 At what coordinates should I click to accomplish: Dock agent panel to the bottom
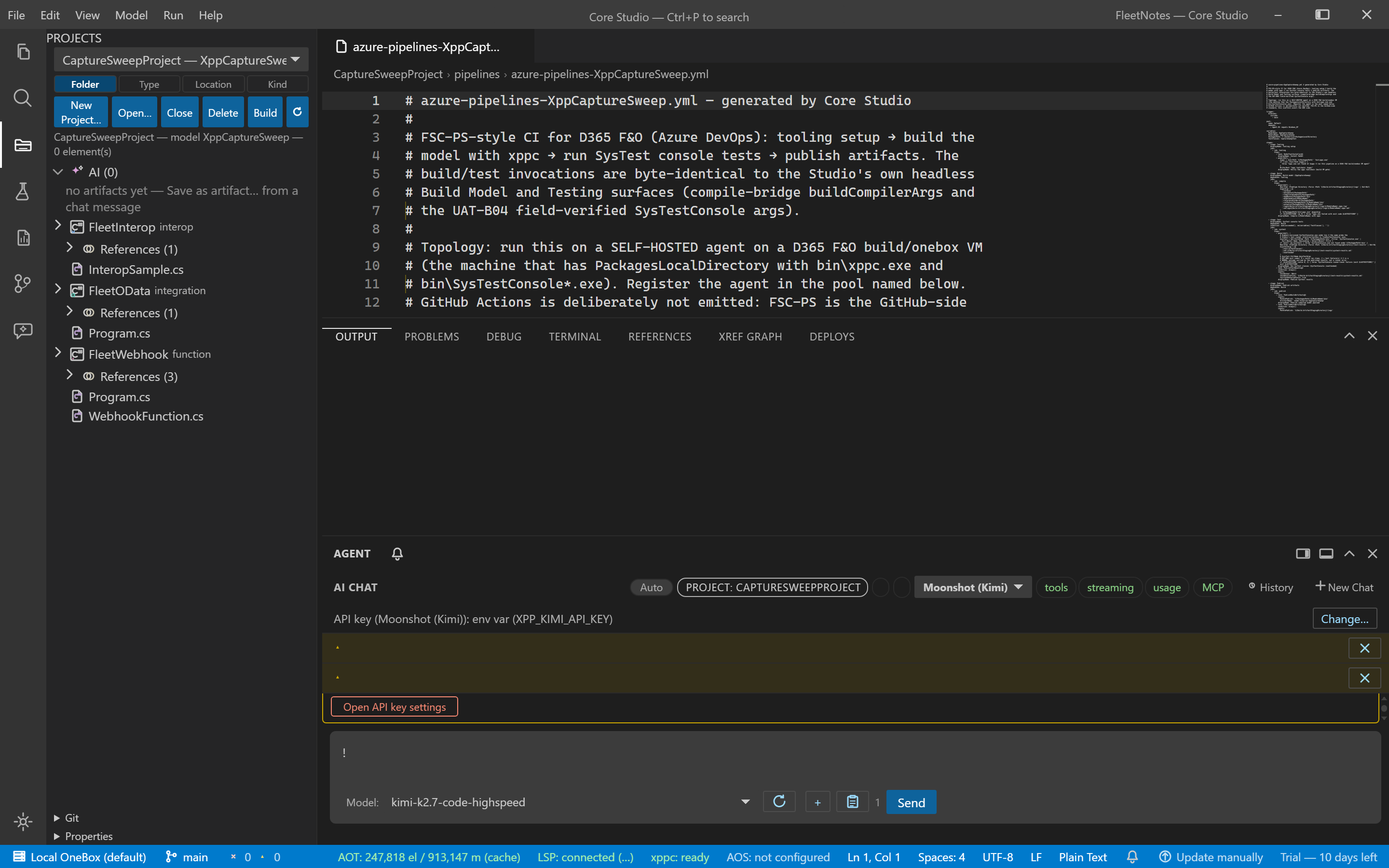point(1326,554)
